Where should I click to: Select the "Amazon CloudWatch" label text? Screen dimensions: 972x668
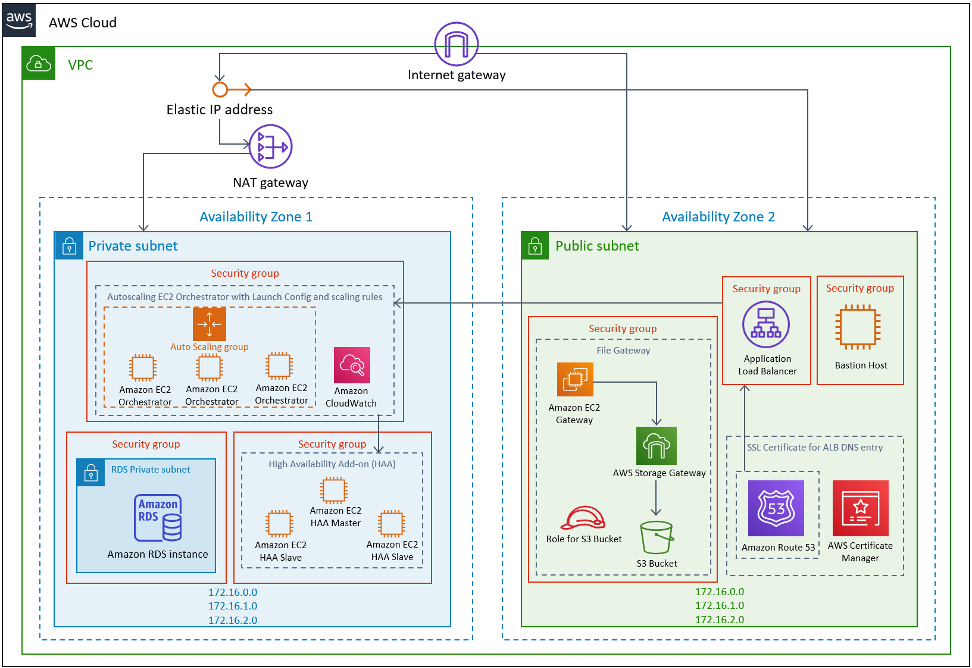coord(351,397)
